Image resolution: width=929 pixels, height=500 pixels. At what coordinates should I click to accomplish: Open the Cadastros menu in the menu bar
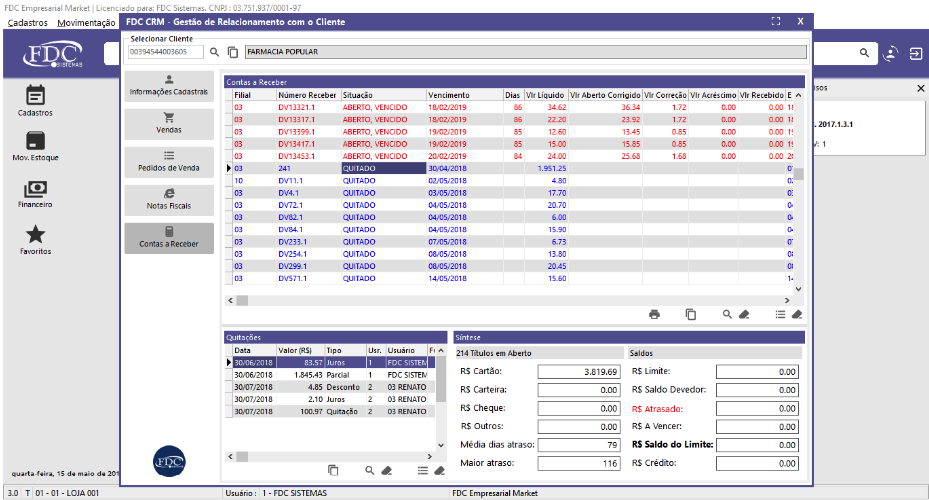(x=27, y=23)
